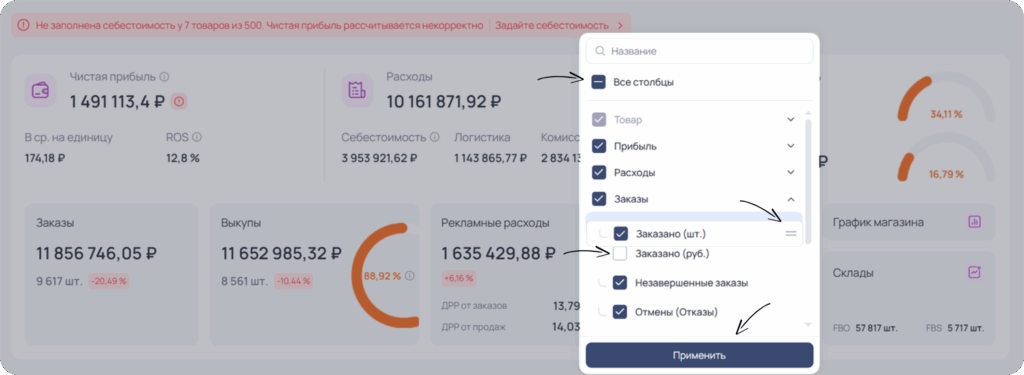Click the calculator icon of Расходы
Screen dimensions: 1024x375
point(357,91)
